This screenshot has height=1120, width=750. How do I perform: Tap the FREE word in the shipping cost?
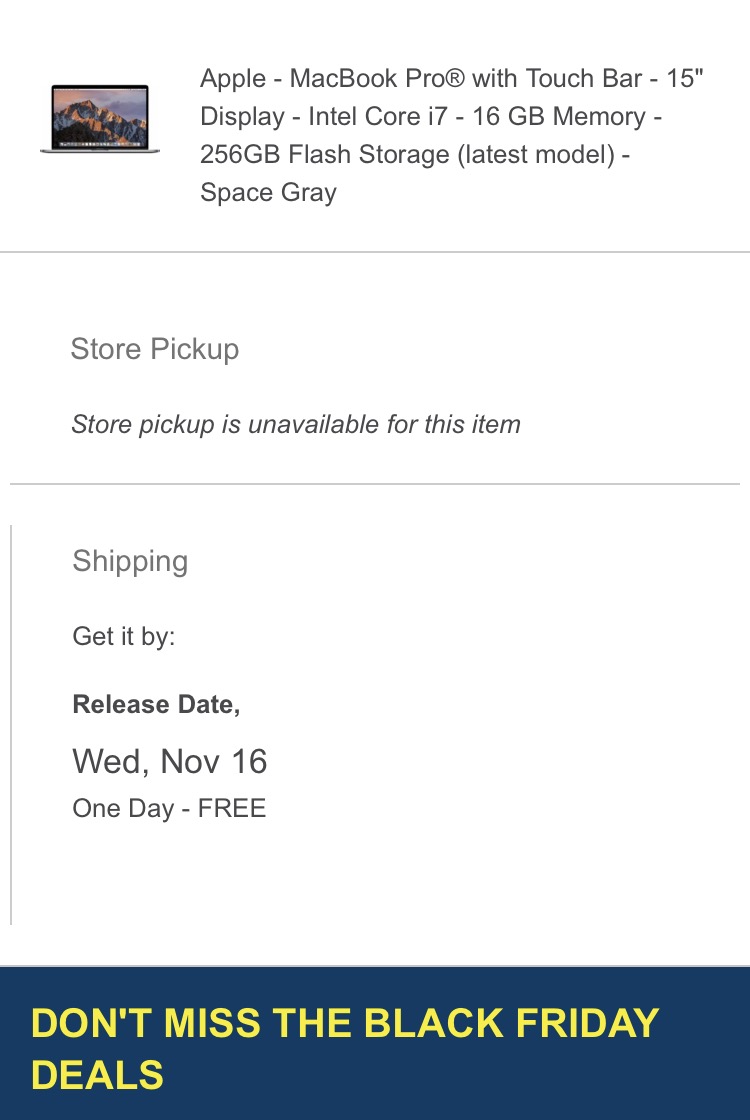click(x=231, y=809)
